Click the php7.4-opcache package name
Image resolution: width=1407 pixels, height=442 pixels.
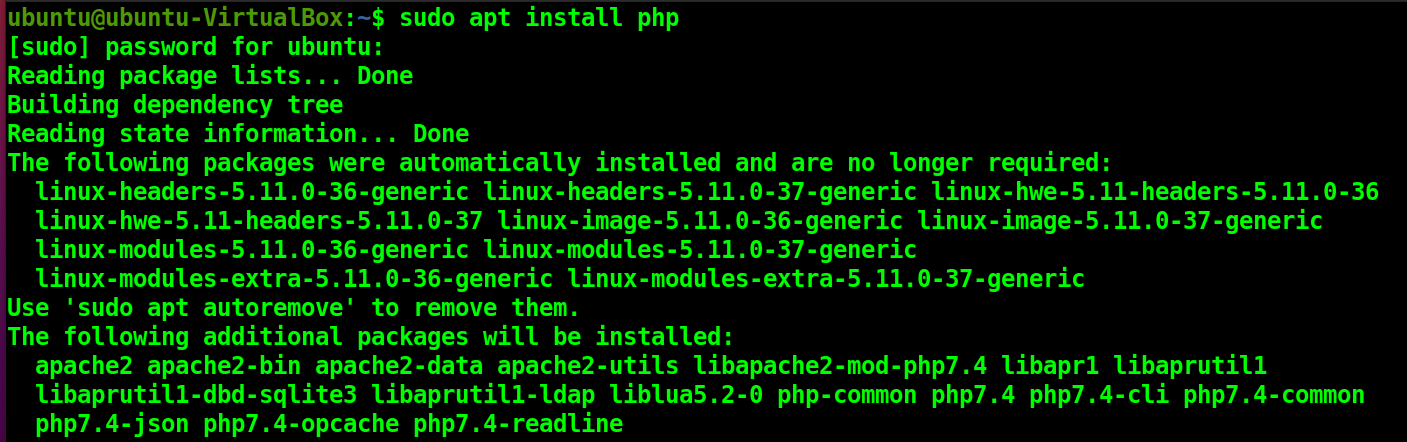[301, 424]
